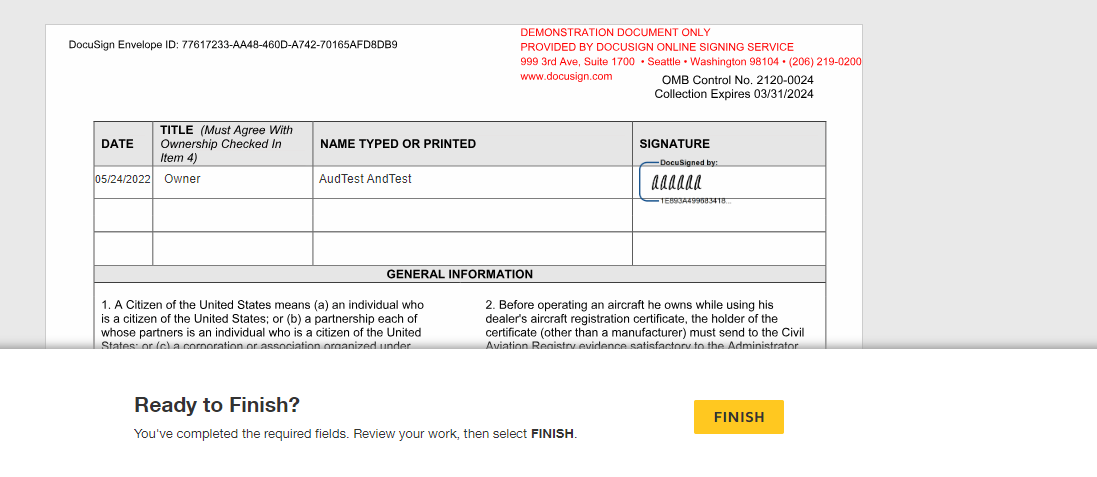Click the AudTest AndTest name field
1097x477 pixels.
coord(365,179)
